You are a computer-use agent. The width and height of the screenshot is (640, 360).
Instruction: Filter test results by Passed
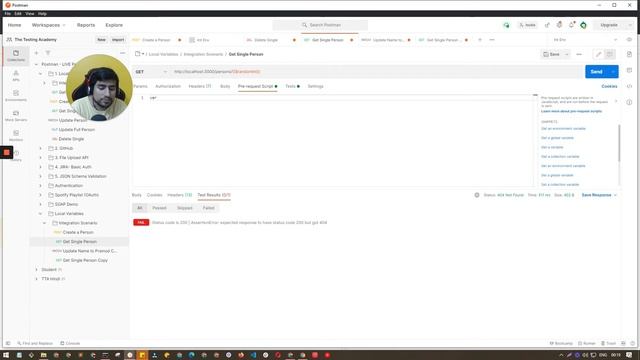[159, 208]
